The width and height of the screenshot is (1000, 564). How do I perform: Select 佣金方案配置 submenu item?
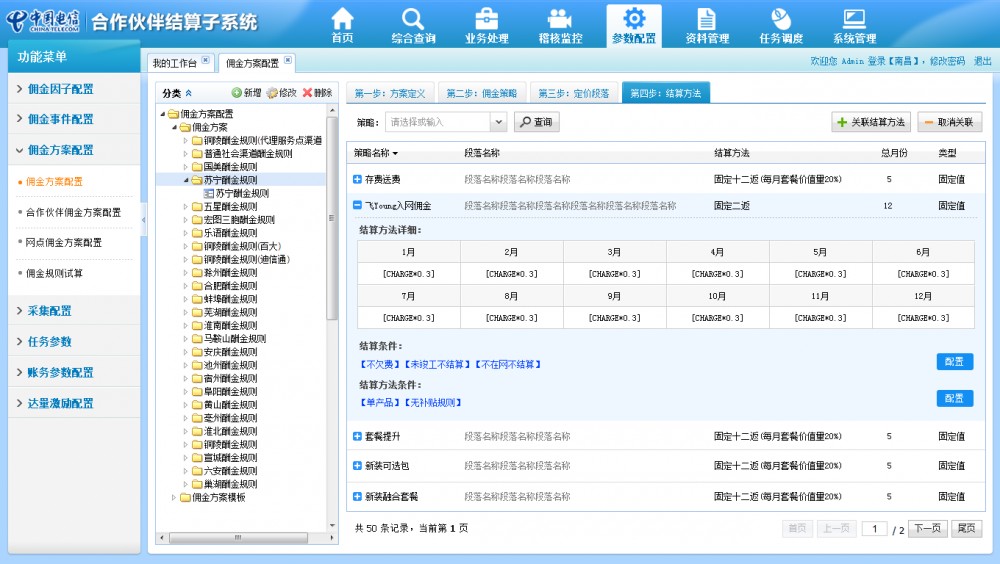coord(54,181)
